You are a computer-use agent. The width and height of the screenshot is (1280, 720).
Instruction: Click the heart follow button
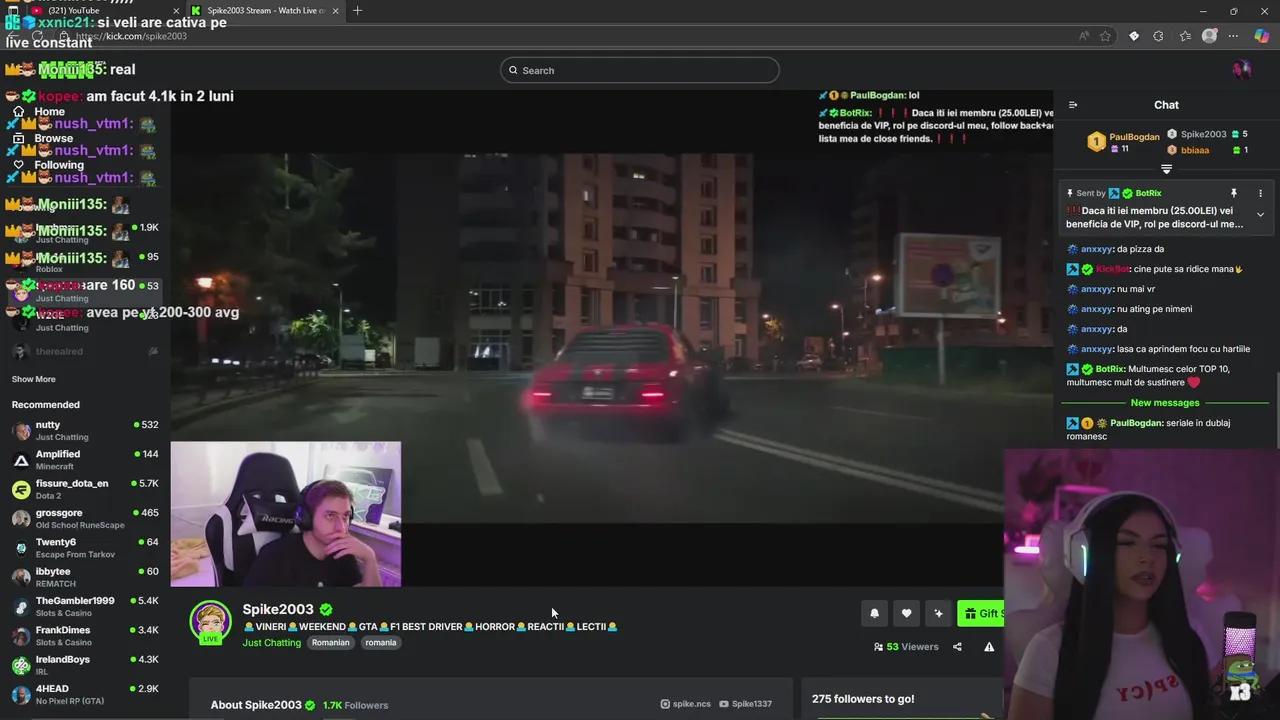906,614
